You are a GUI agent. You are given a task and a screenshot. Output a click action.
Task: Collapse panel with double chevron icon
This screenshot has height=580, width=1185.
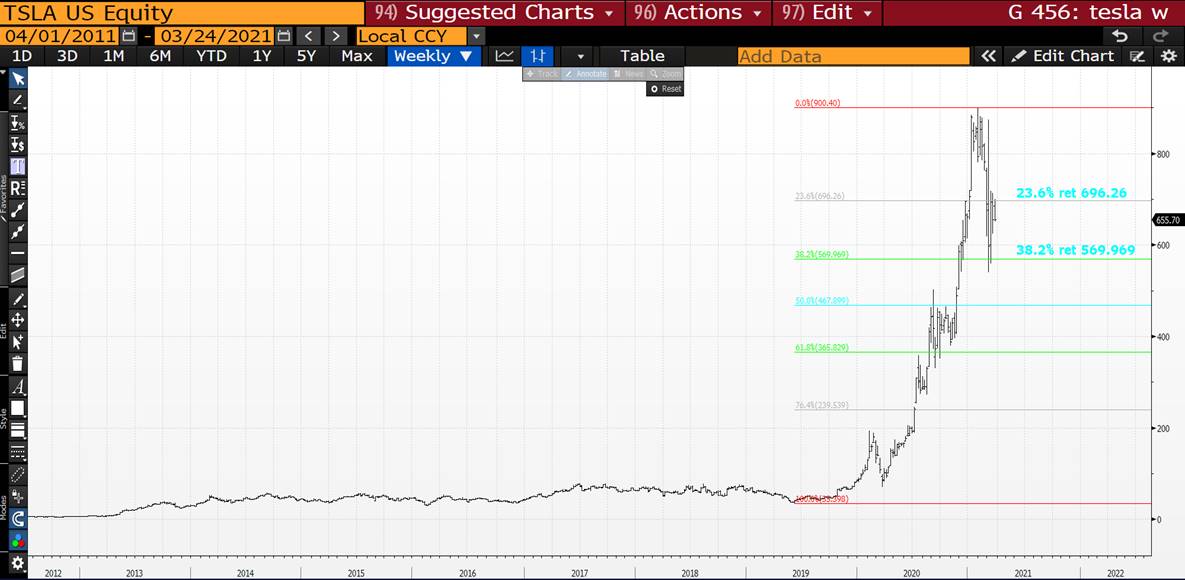click(988, 56)
